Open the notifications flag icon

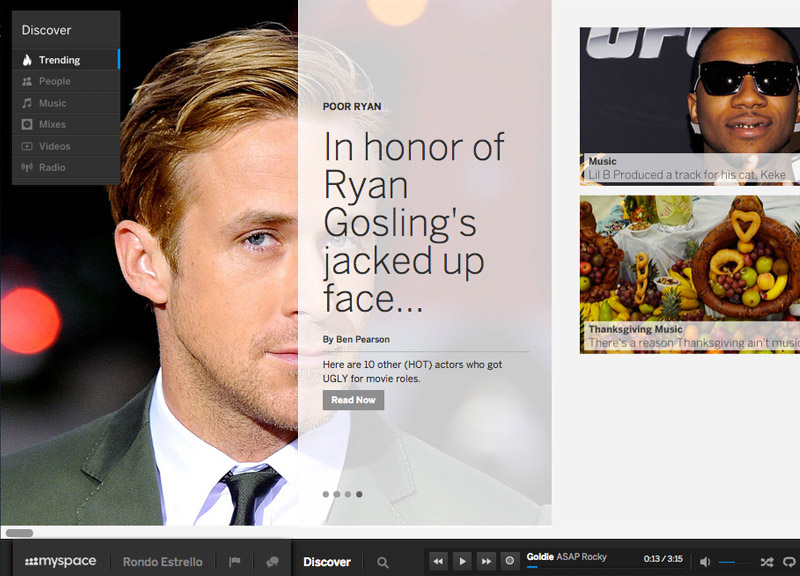pos(235,562)
